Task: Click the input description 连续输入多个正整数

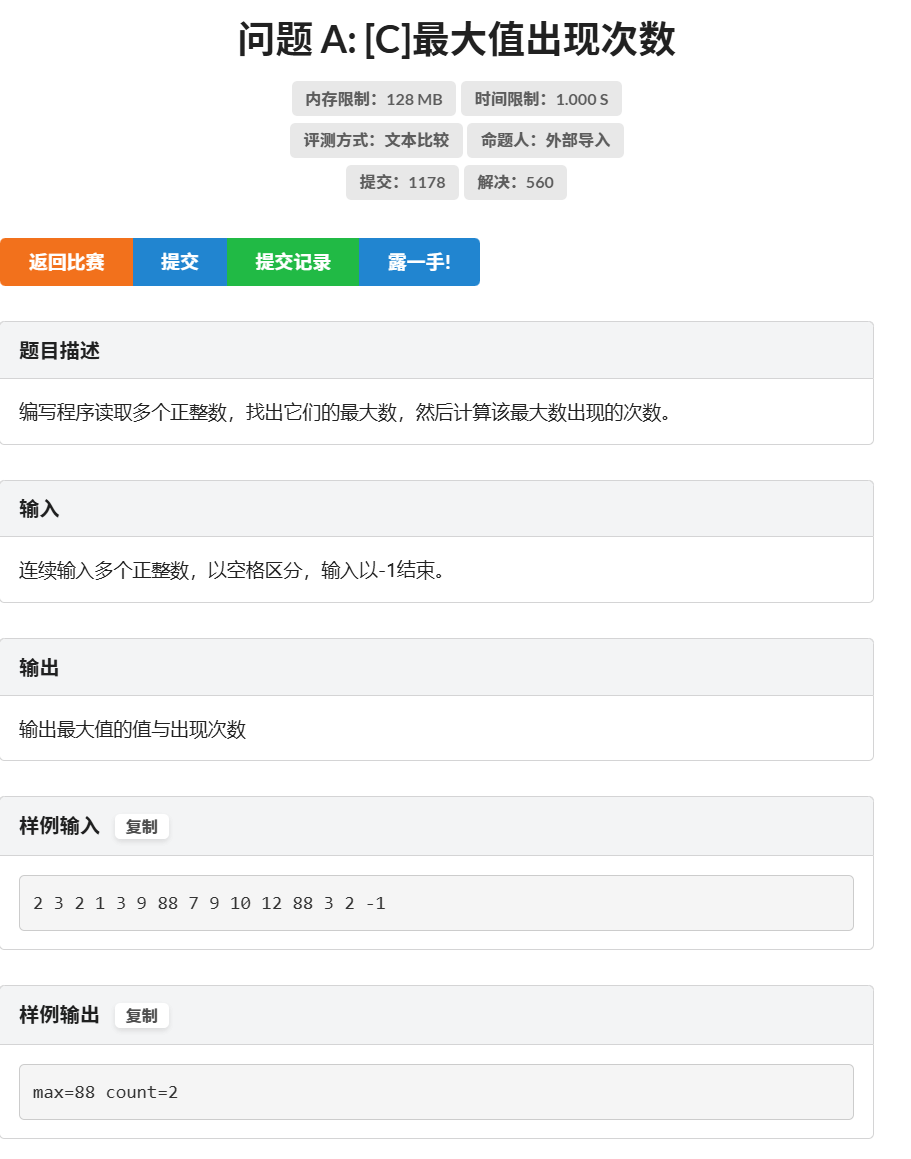Action: (231, 570)
